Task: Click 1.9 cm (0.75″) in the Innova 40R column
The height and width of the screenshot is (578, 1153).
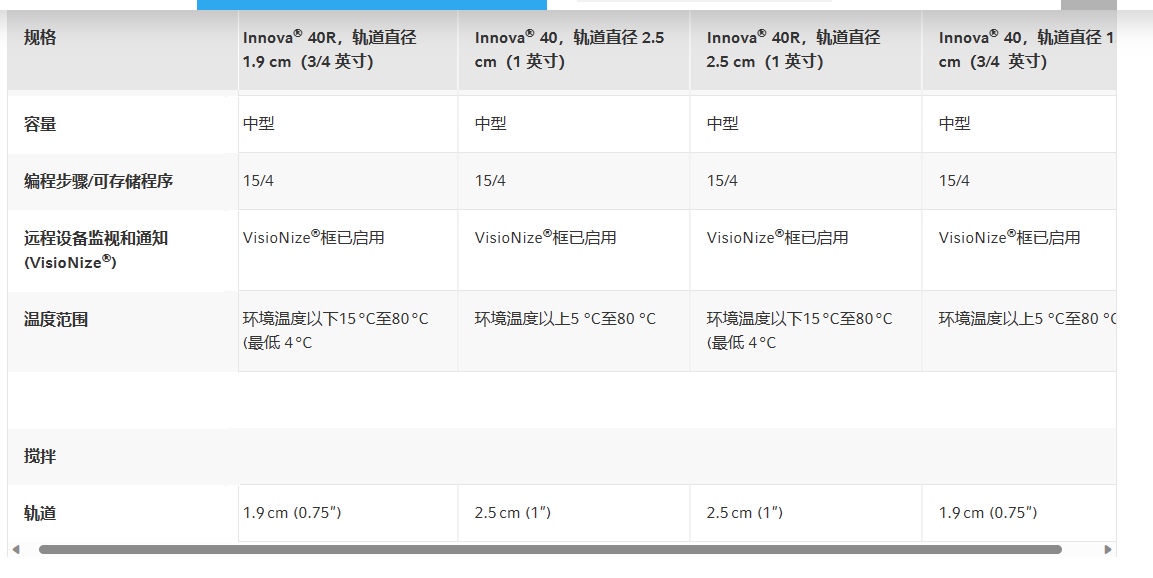Action: tap(292, 513)
